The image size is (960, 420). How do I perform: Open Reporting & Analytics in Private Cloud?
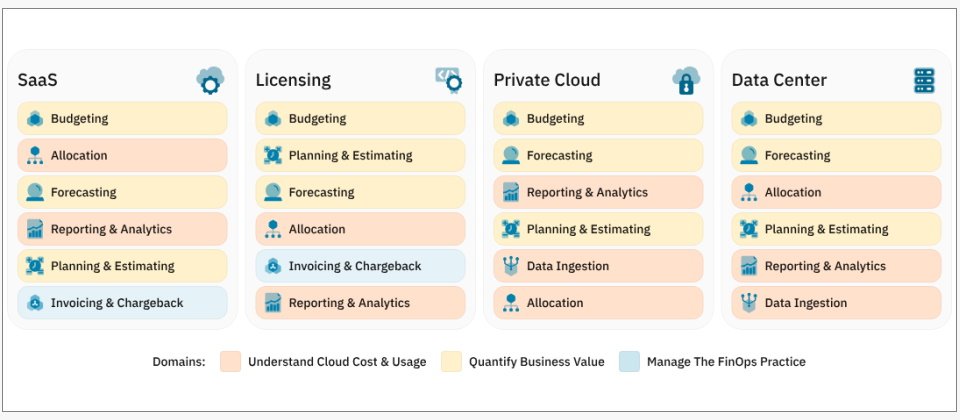coord(598,192)
